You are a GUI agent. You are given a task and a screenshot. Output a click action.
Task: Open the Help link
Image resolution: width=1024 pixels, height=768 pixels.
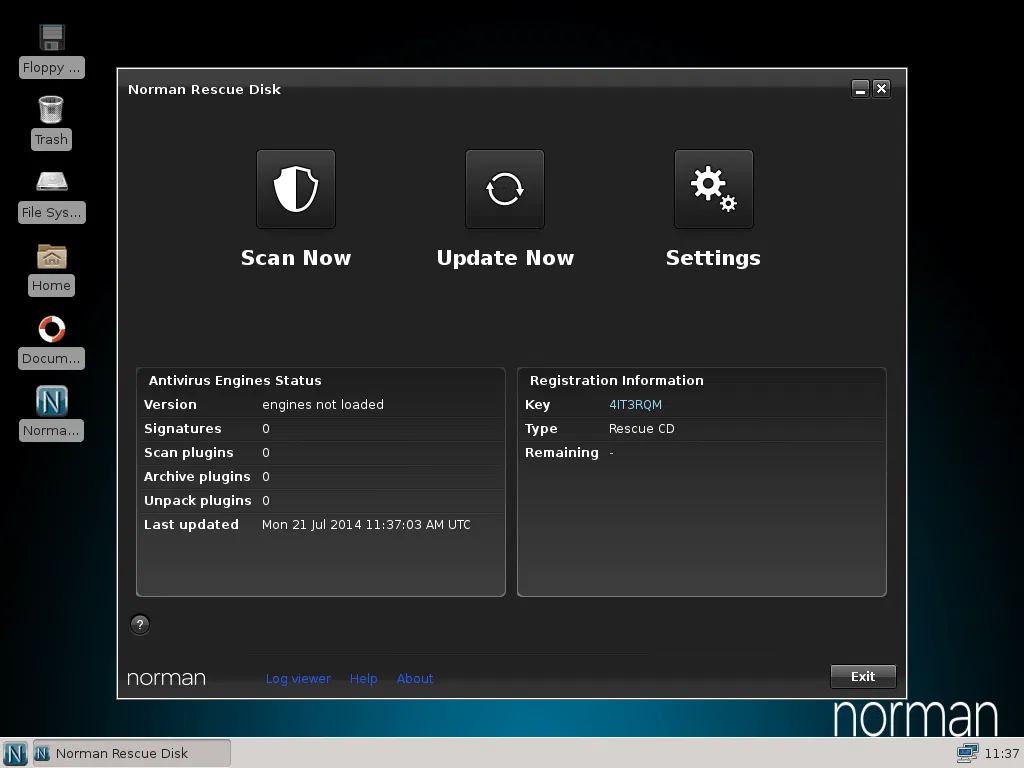pyautogui.click(x=364, y=679)
